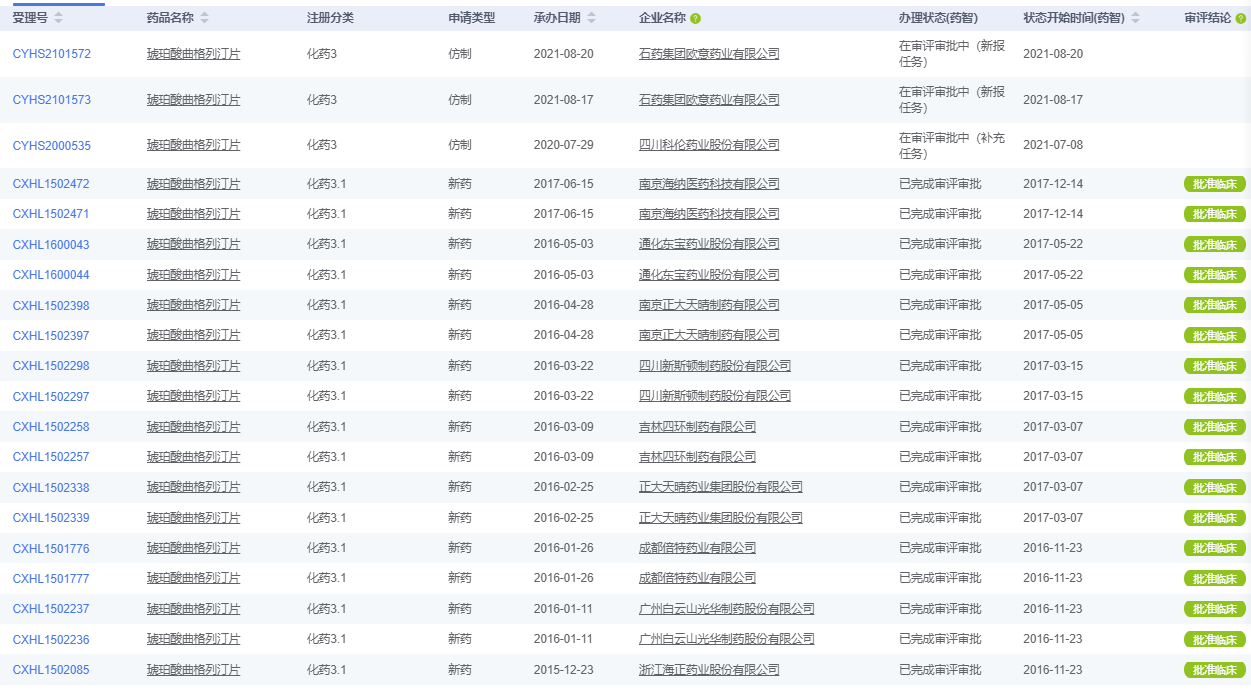Click 批准临床 badge in CXHL1502471 row
This screenshot has width=1251, height=696.
click(1214, 215)
